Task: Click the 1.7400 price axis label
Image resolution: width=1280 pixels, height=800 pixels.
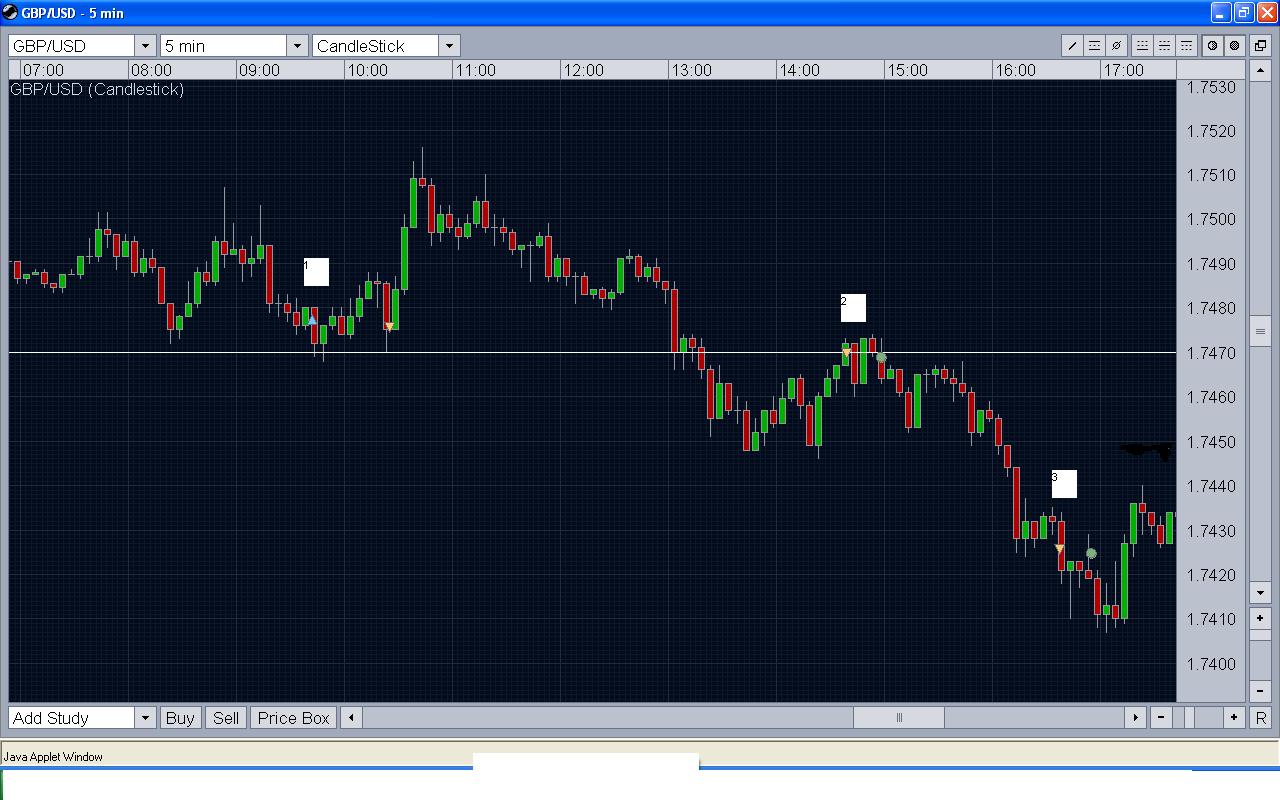Action: tap(1211, 664)
